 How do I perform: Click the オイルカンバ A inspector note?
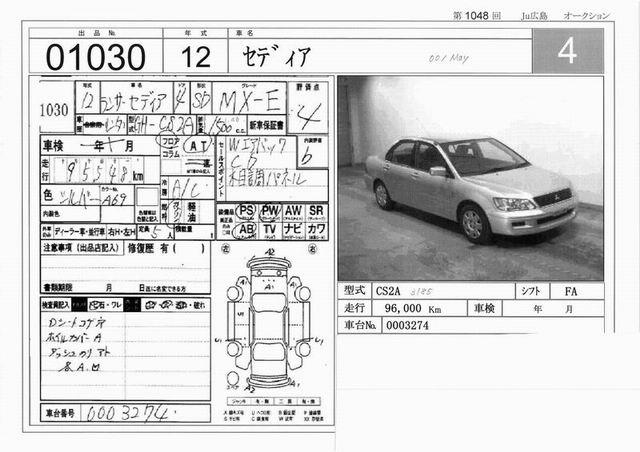click(x=74, y=337)
